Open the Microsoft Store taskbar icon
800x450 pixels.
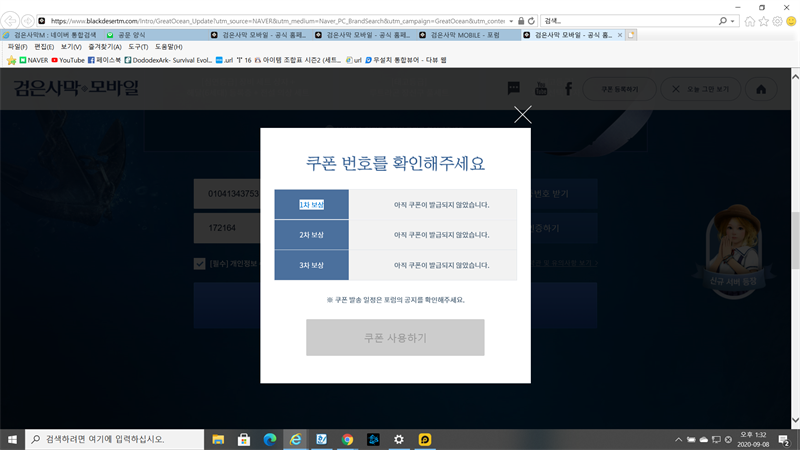[x=243, y=439]
